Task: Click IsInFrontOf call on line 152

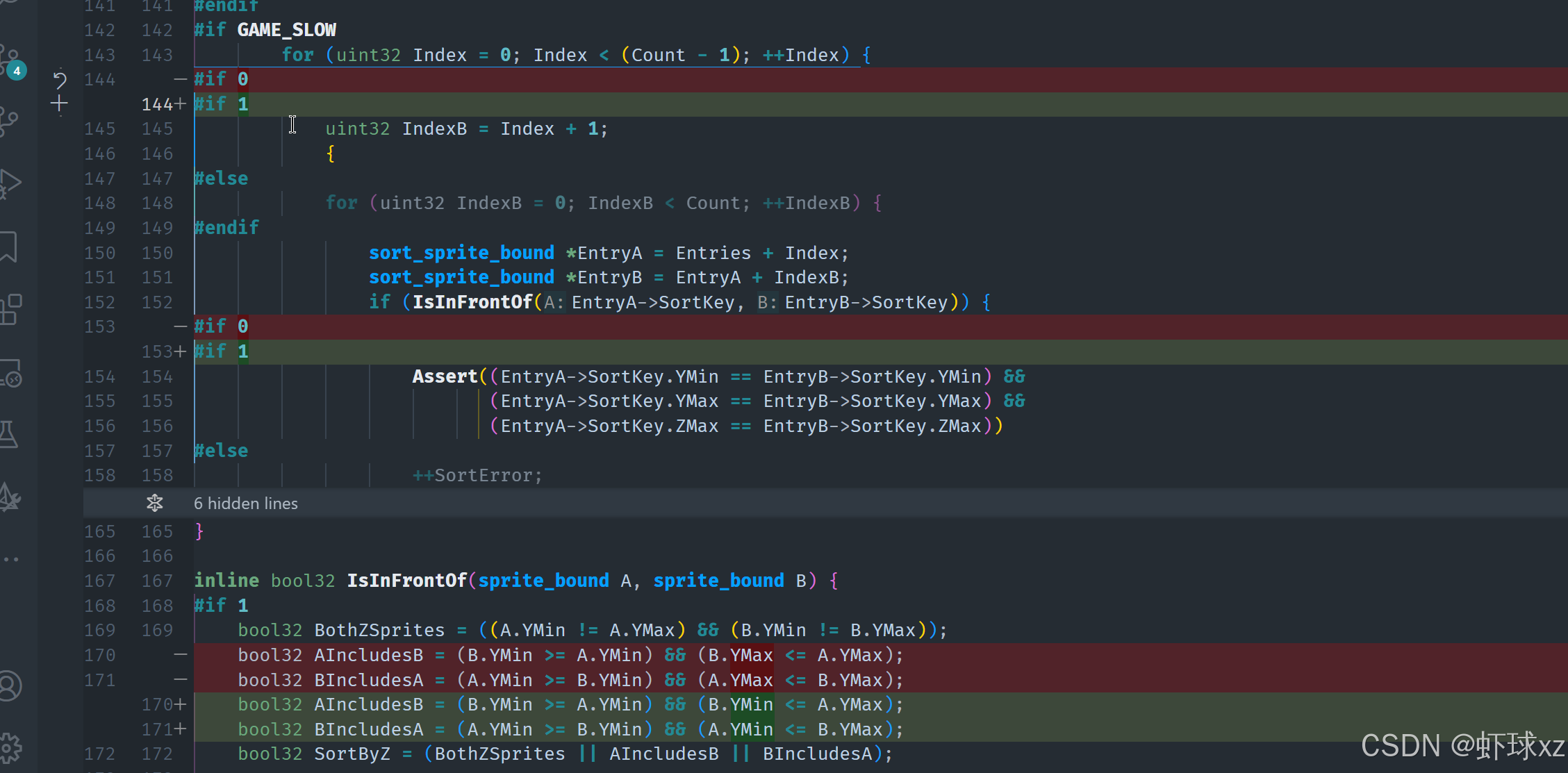Action: [x=472, y=302]
